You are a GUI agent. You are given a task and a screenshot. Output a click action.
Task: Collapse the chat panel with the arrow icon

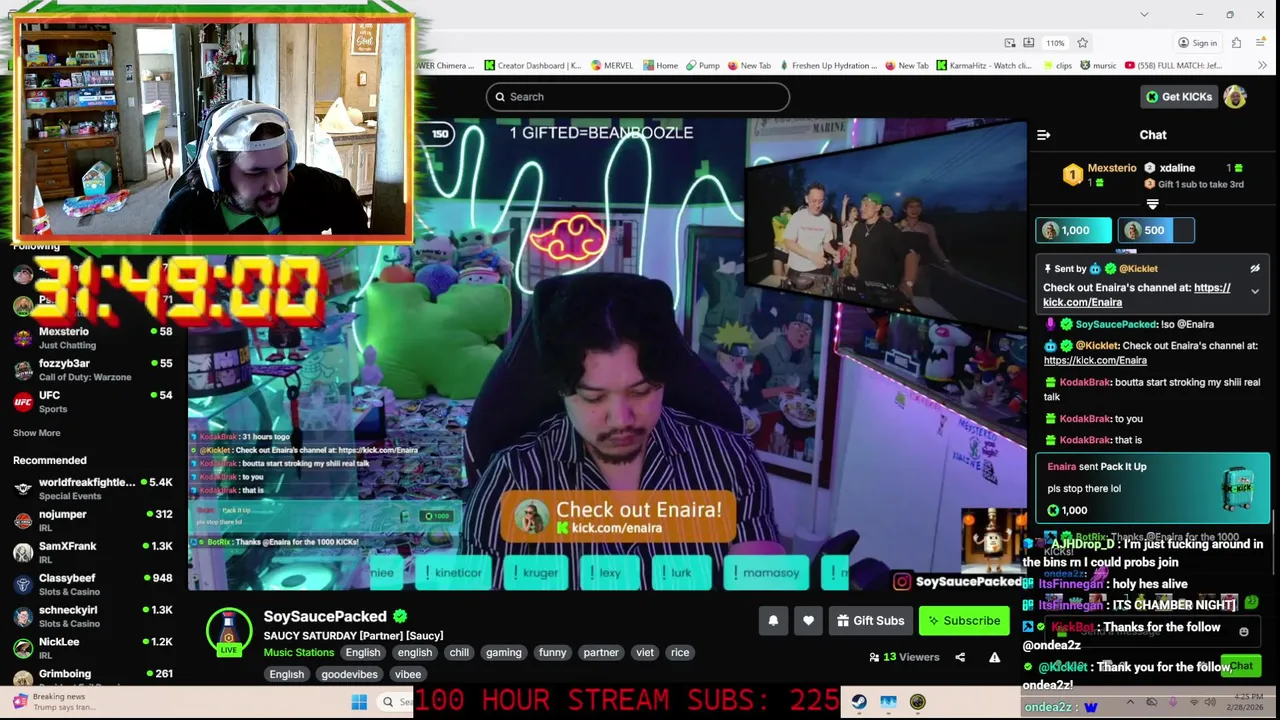click(1043, 135)
